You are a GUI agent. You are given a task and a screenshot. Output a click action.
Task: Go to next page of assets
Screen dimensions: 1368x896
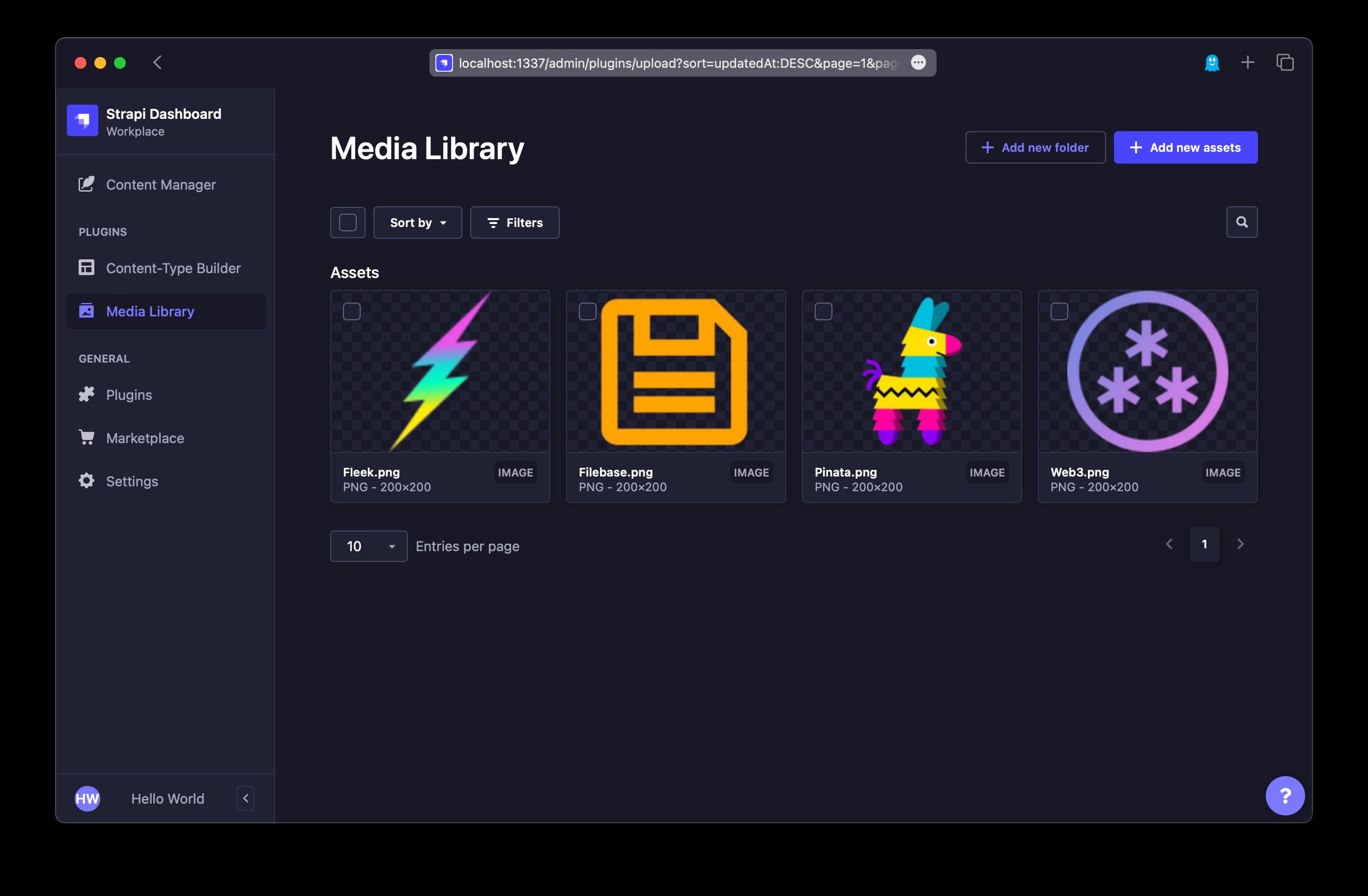[1240, 544]
